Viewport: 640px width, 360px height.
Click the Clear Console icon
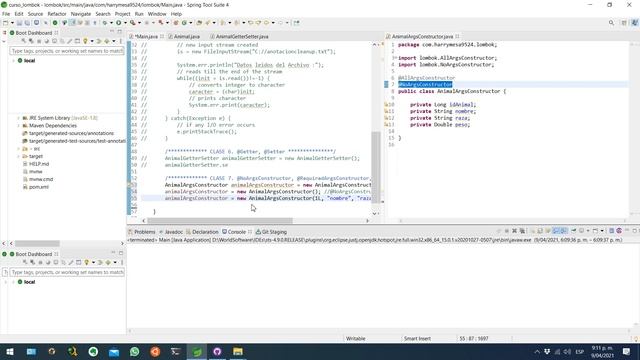click(532, 231)
